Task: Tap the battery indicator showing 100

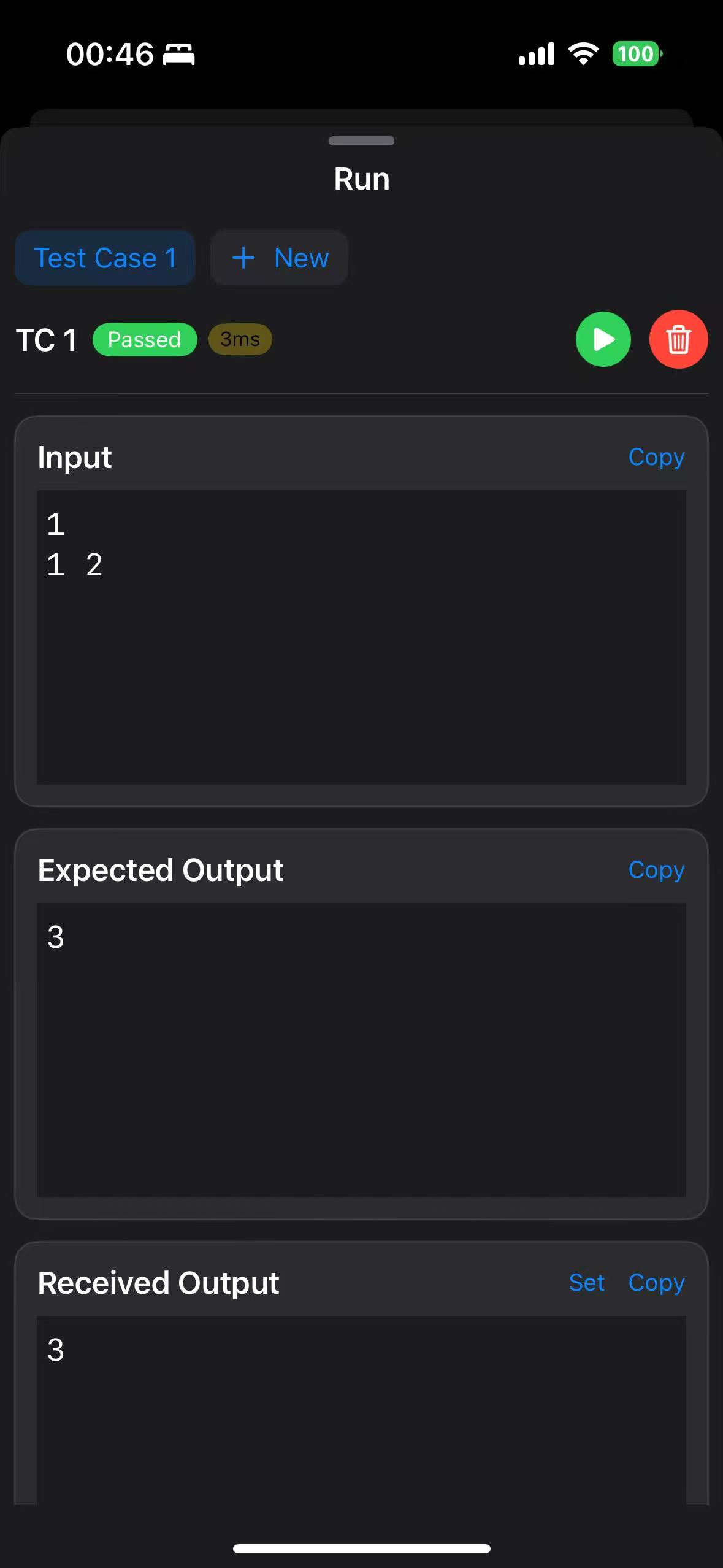Action: coord(636,55)
